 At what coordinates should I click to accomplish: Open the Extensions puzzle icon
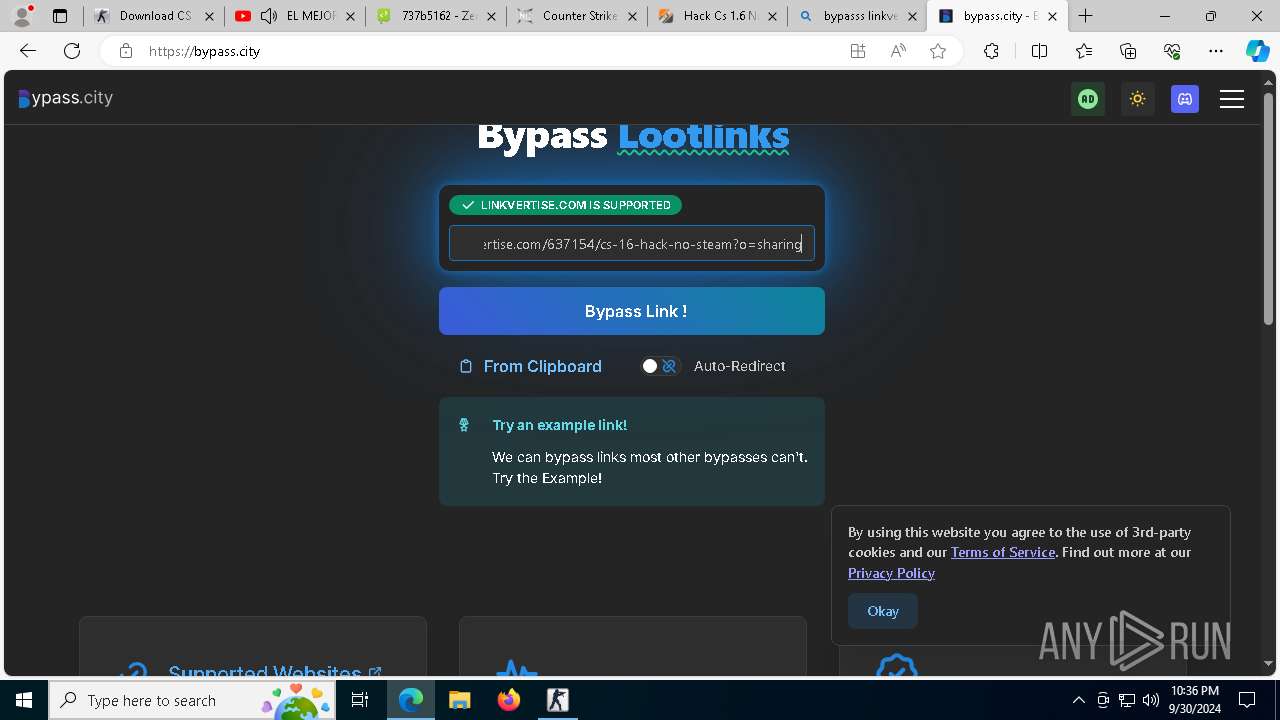(991, 51)
